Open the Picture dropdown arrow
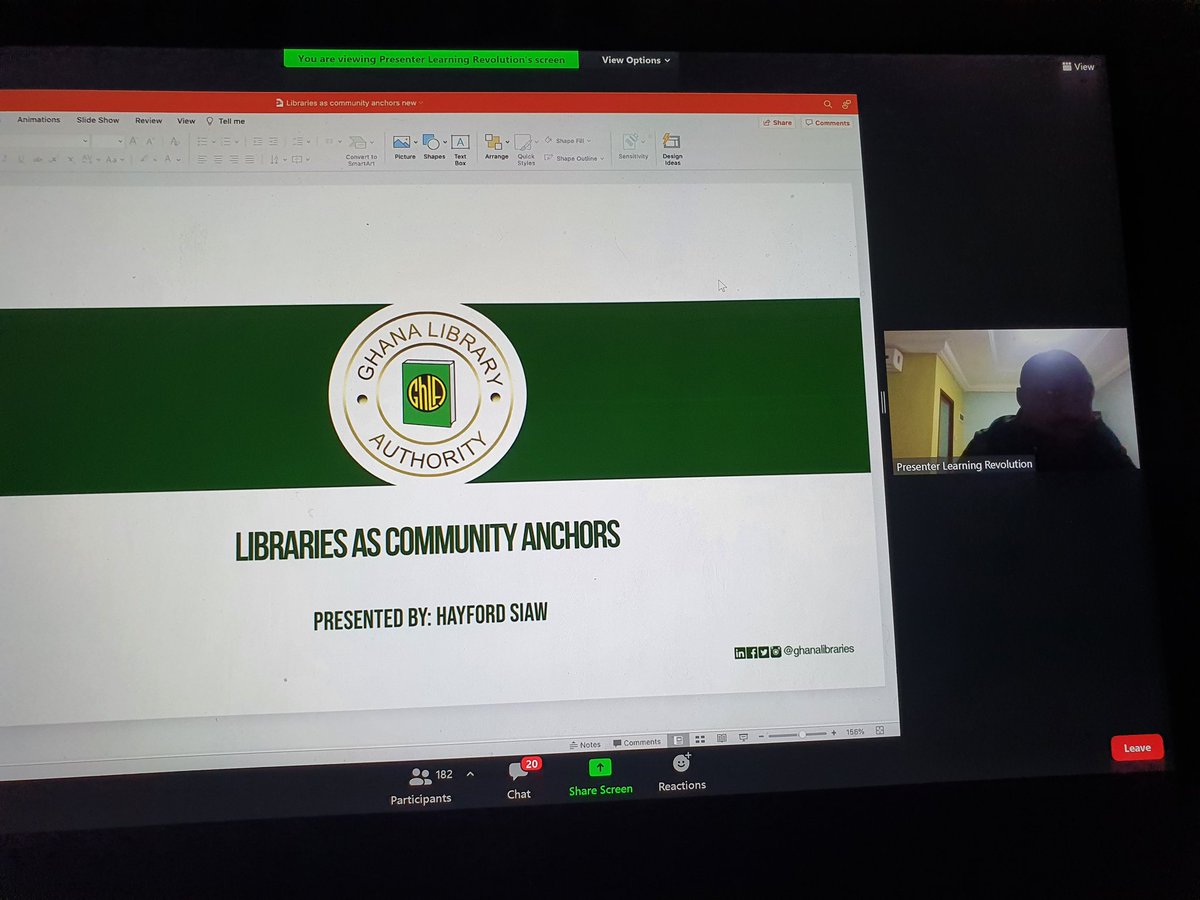 [415, 142]
